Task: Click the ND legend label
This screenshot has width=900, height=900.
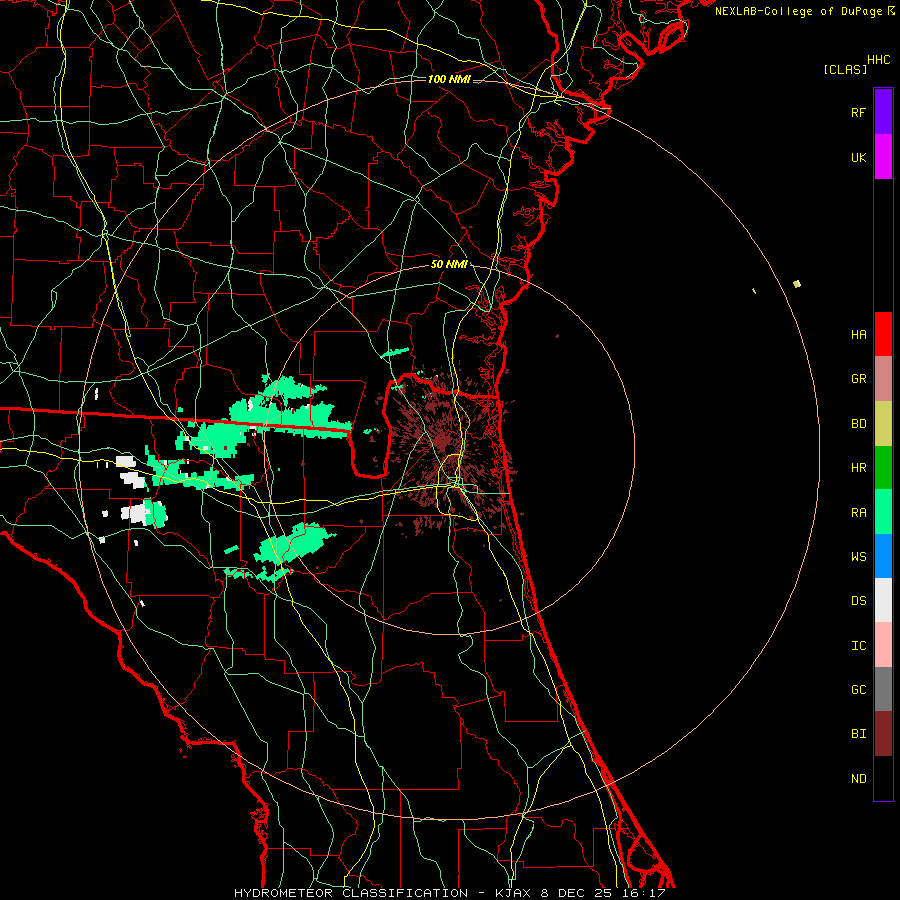Action: (858, 779)
